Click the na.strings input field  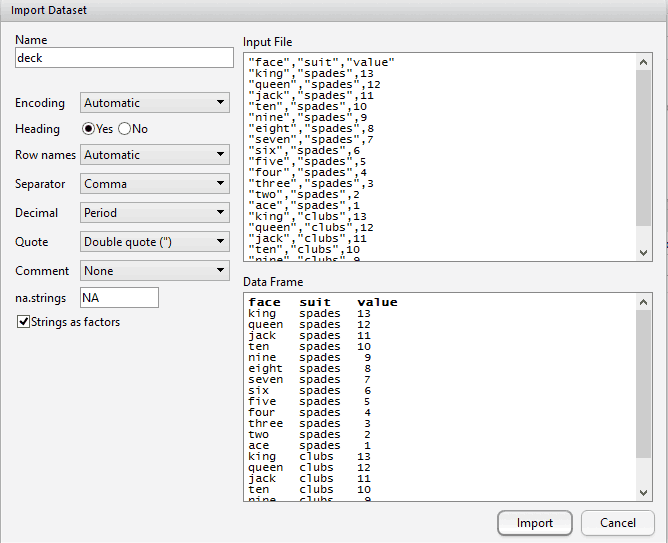click(119, 297)
